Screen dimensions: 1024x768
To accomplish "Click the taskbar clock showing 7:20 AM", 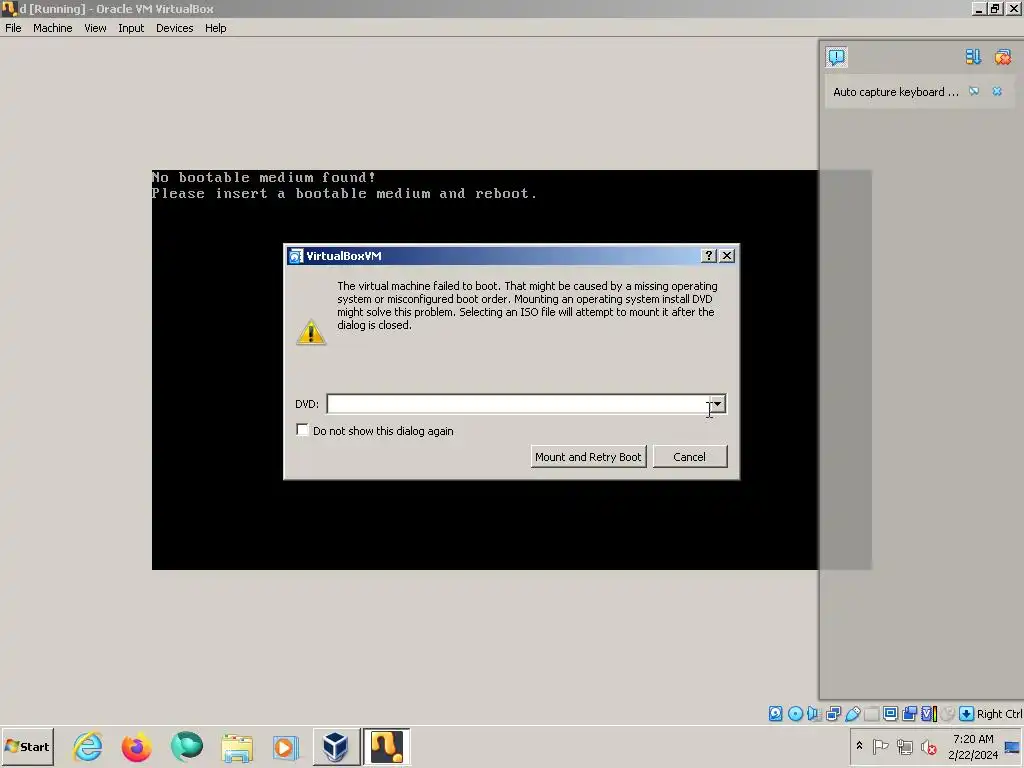I will coord(973,746).
